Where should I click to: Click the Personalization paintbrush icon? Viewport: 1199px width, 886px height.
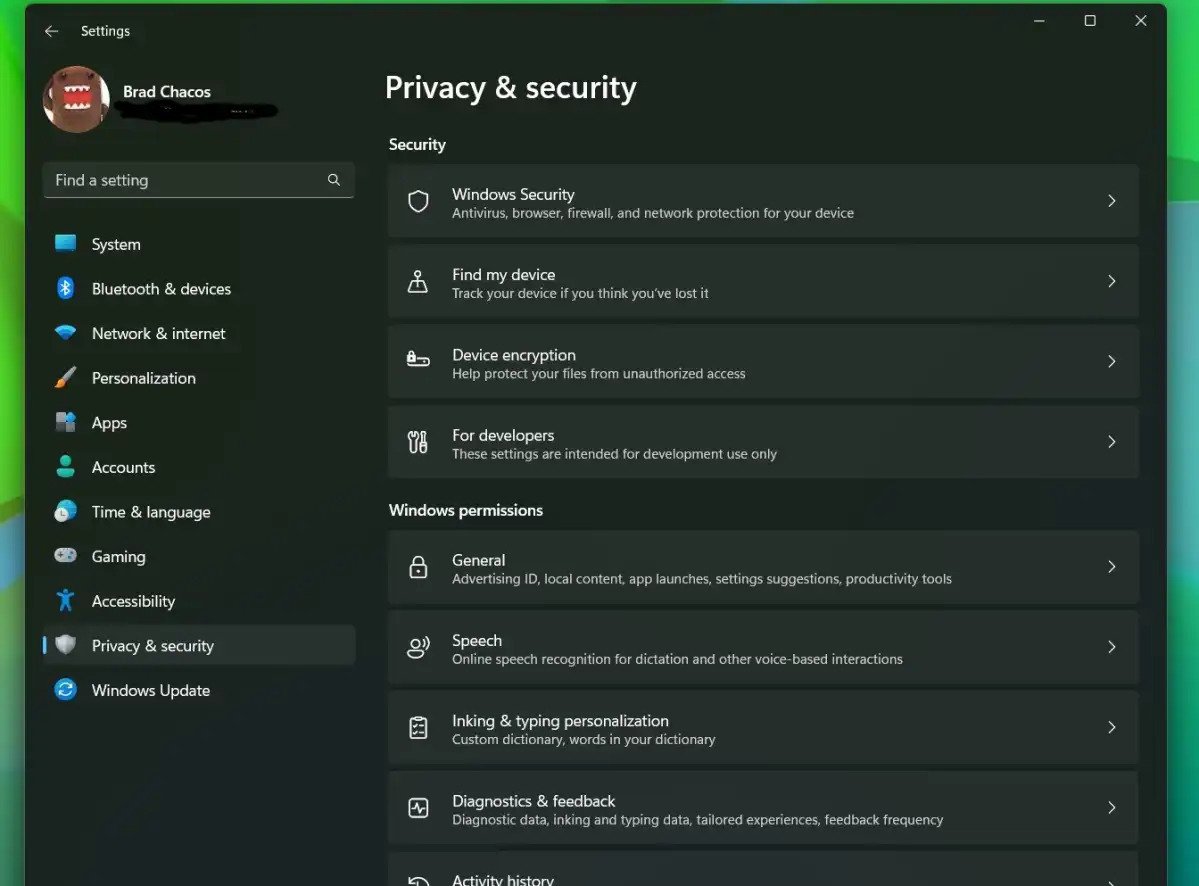(x=65, y=378)
